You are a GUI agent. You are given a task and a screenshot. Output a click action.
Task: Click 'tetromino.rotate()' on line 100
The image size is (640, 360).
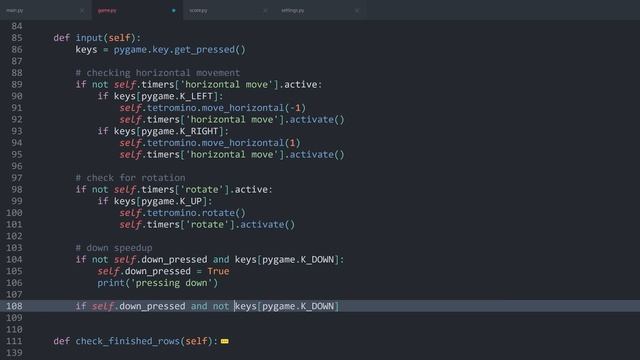196,213
